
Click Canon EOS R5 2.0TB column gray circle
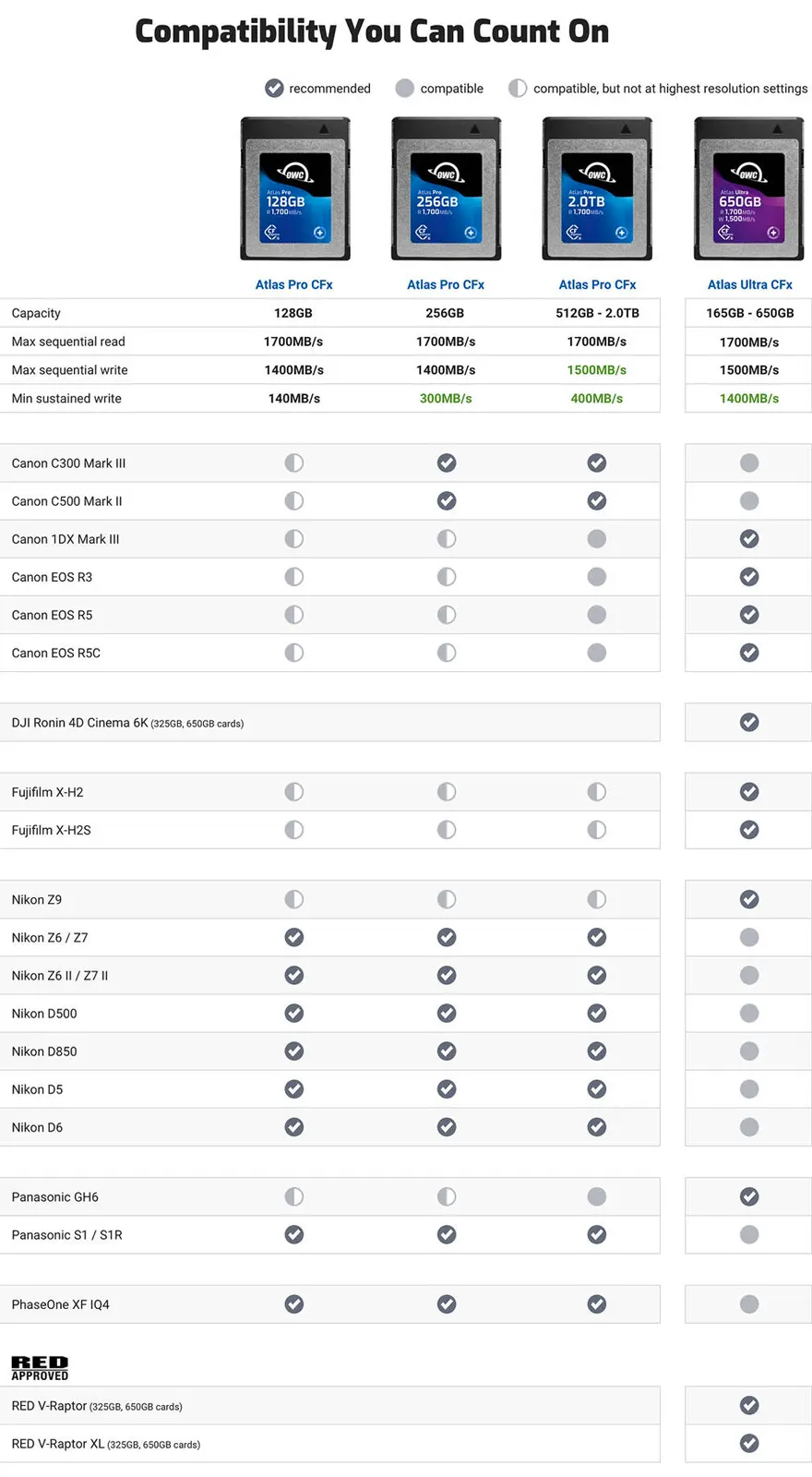coord(597,614)
